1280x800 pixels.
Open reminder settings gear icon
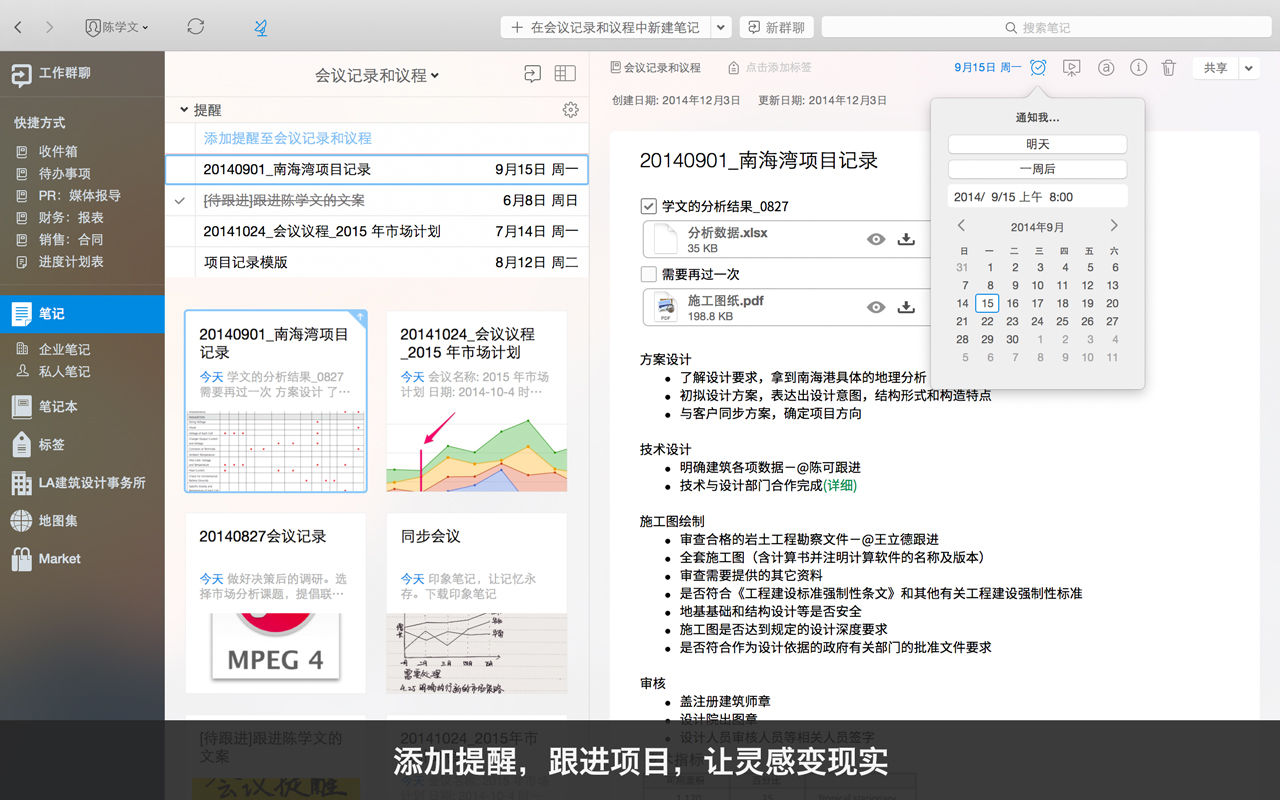coord(570,110)
